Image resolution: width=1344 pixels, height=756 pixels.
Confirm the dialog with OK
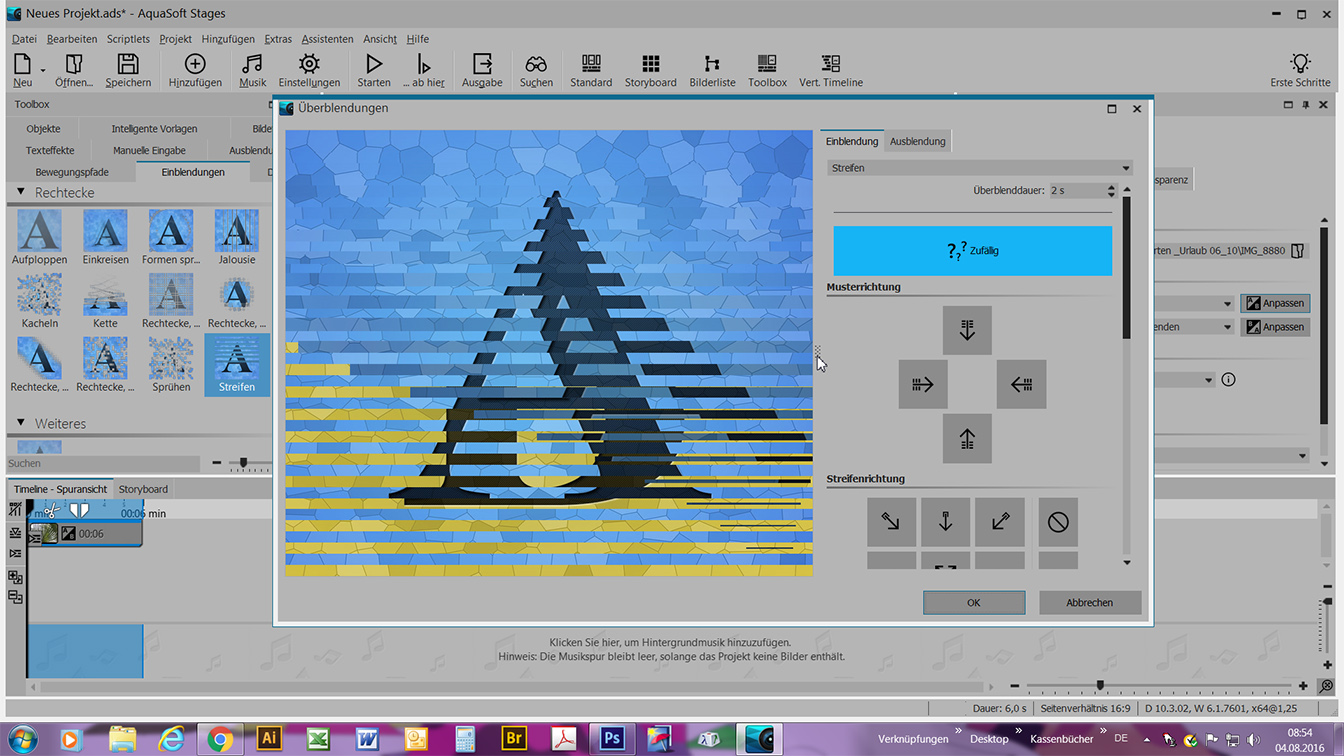click(x=973, y=602)
